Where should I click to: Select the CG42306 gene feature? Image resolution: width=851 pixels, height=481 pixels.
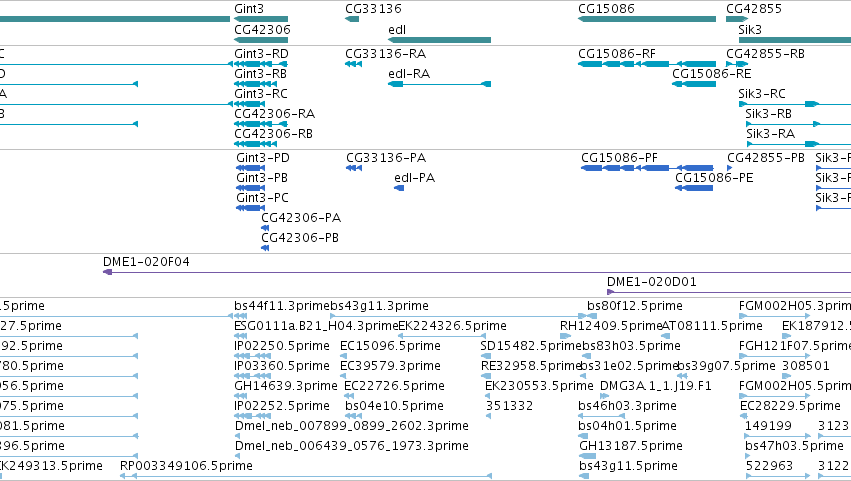tap(261, 40)
